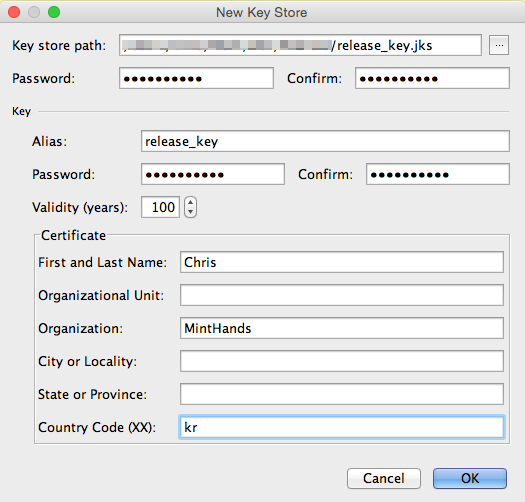Select the key Password field under Alias

(x=213, y=174)
